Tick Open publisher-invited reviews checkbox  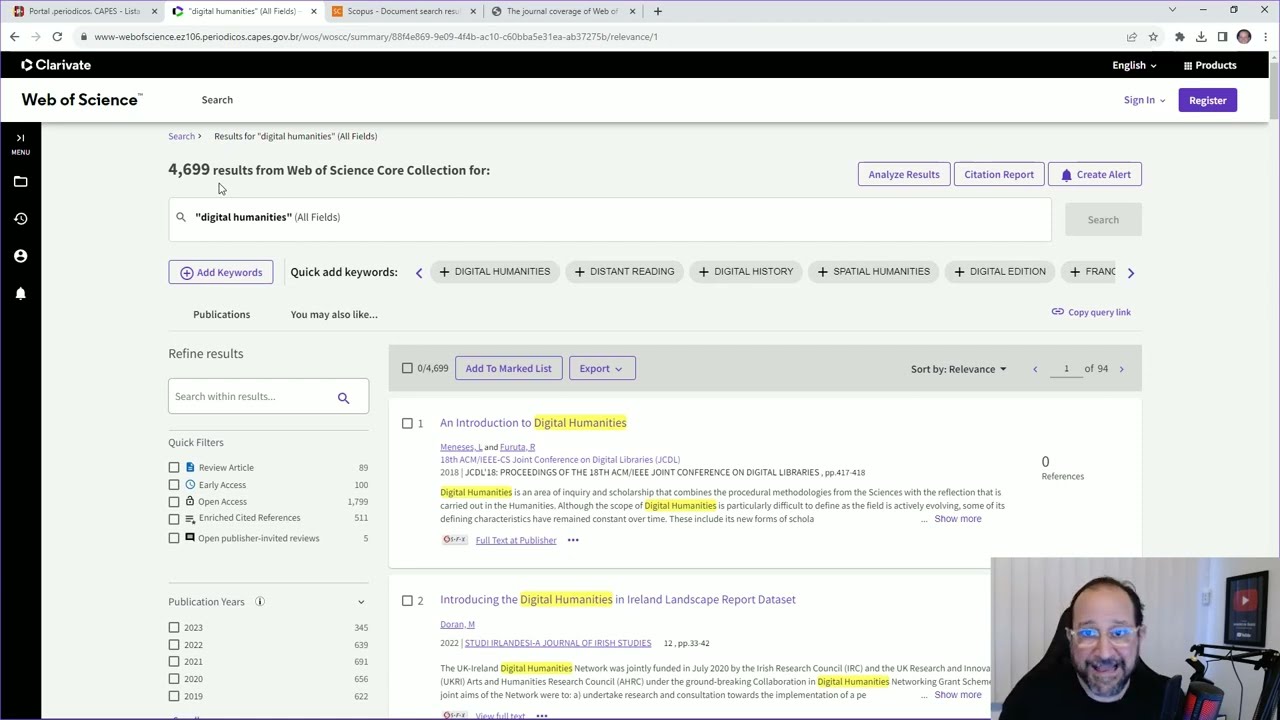pyautogui.click(x=174, y=538)
